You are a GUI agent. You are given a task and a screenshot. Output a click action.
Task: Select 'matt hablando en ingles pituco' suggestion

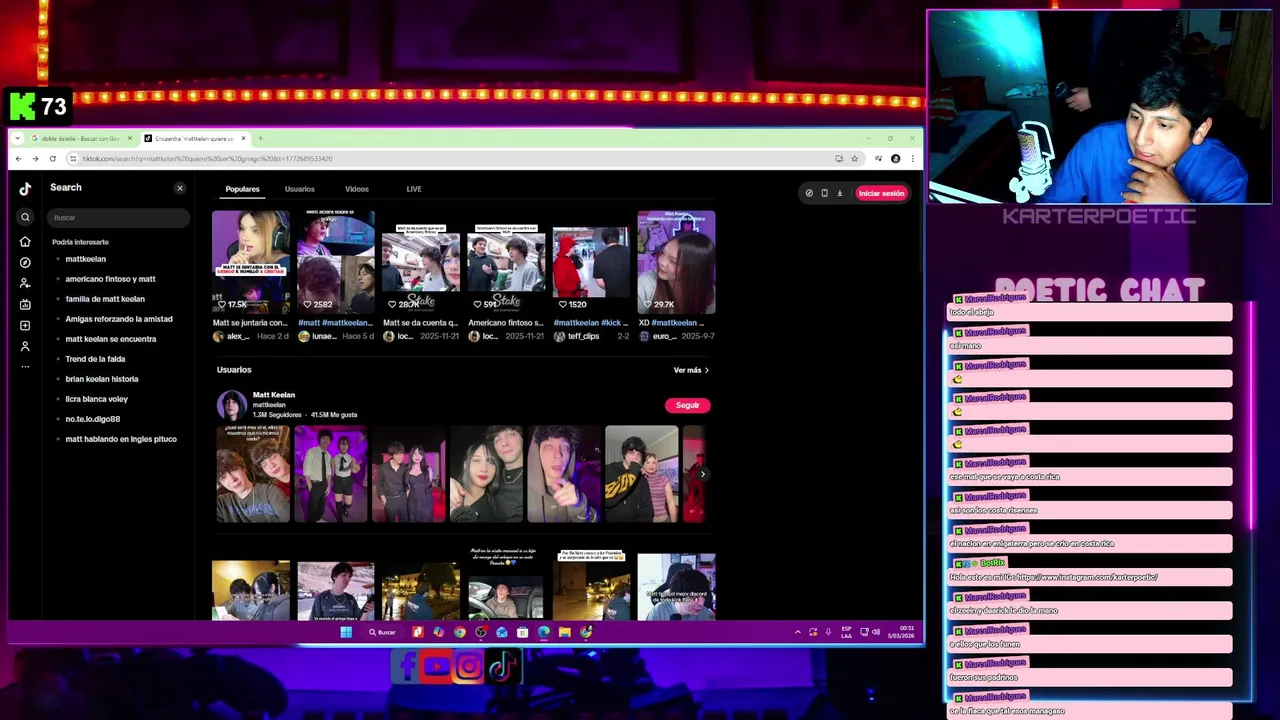tap(121, 439)
